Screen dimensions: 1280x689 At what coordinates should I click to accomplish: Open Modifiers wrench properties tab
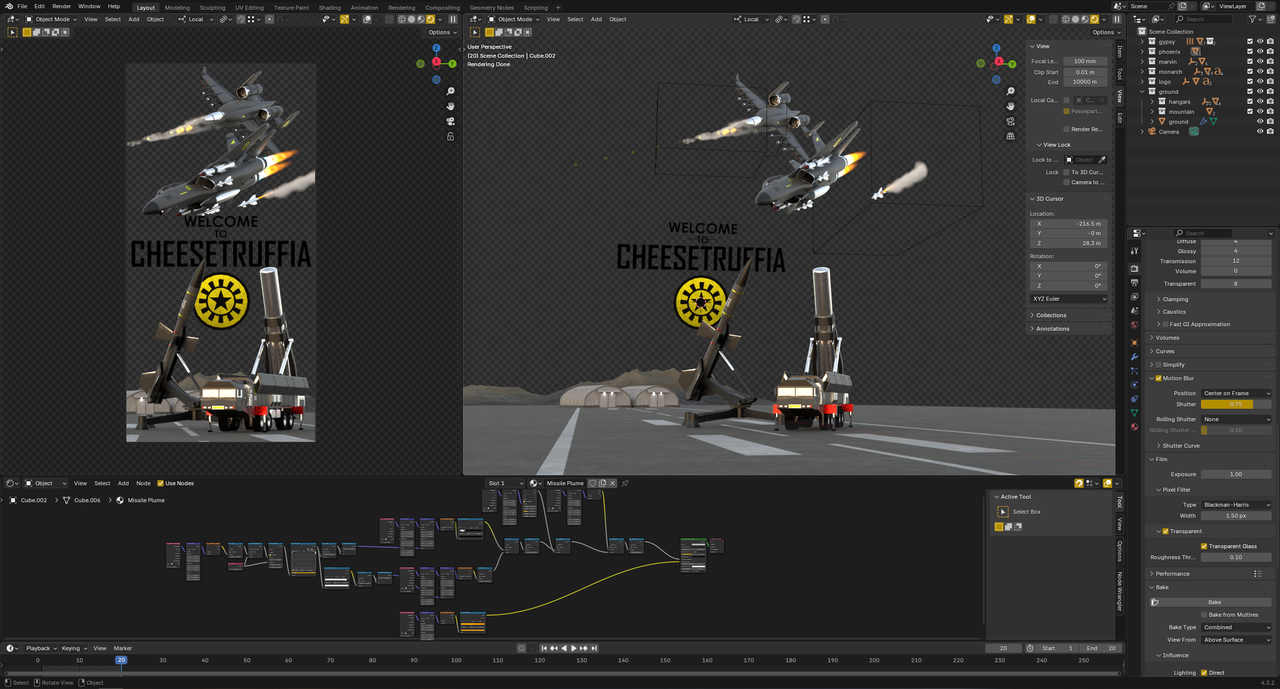[x=1134, y=356]
